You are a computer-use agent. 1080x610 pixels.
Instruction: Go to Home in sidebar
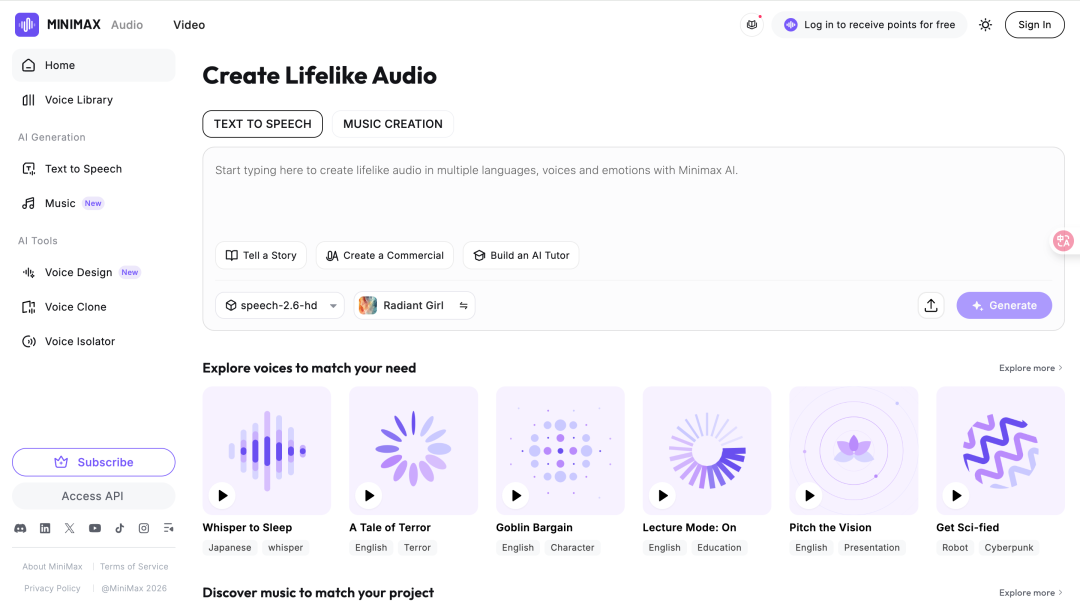click(x=94, y=65)
